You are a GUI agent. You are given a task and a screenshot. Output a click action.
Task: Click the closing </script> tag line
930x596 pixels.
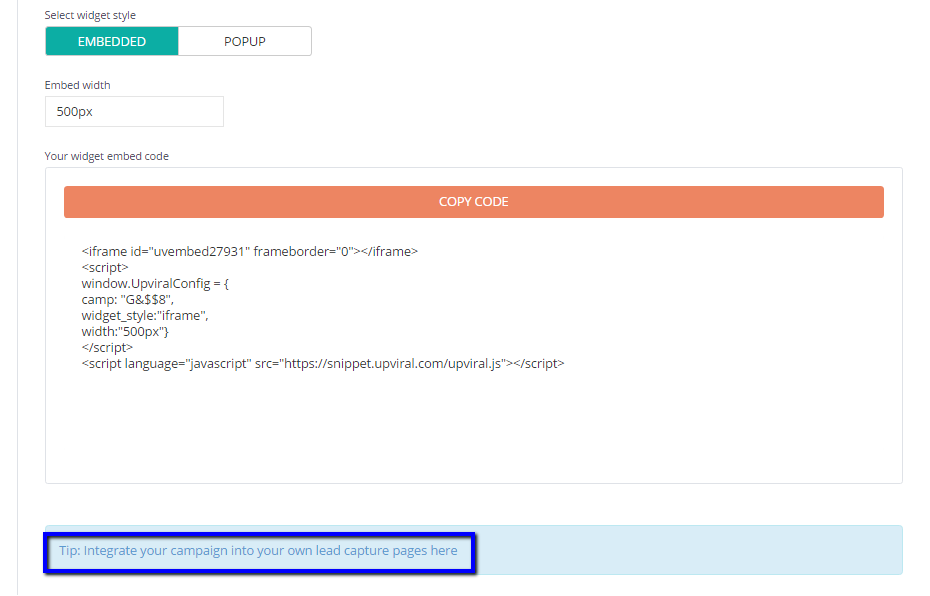107,348
